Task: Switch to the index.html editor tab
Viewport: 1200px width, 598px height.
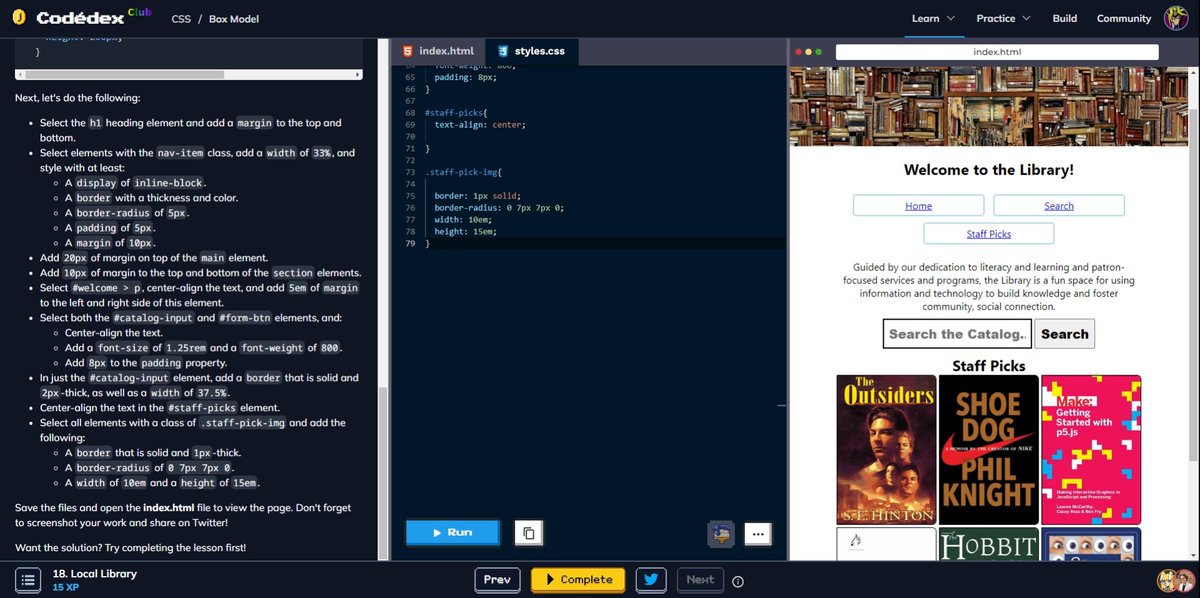Action: click(437, 51)
